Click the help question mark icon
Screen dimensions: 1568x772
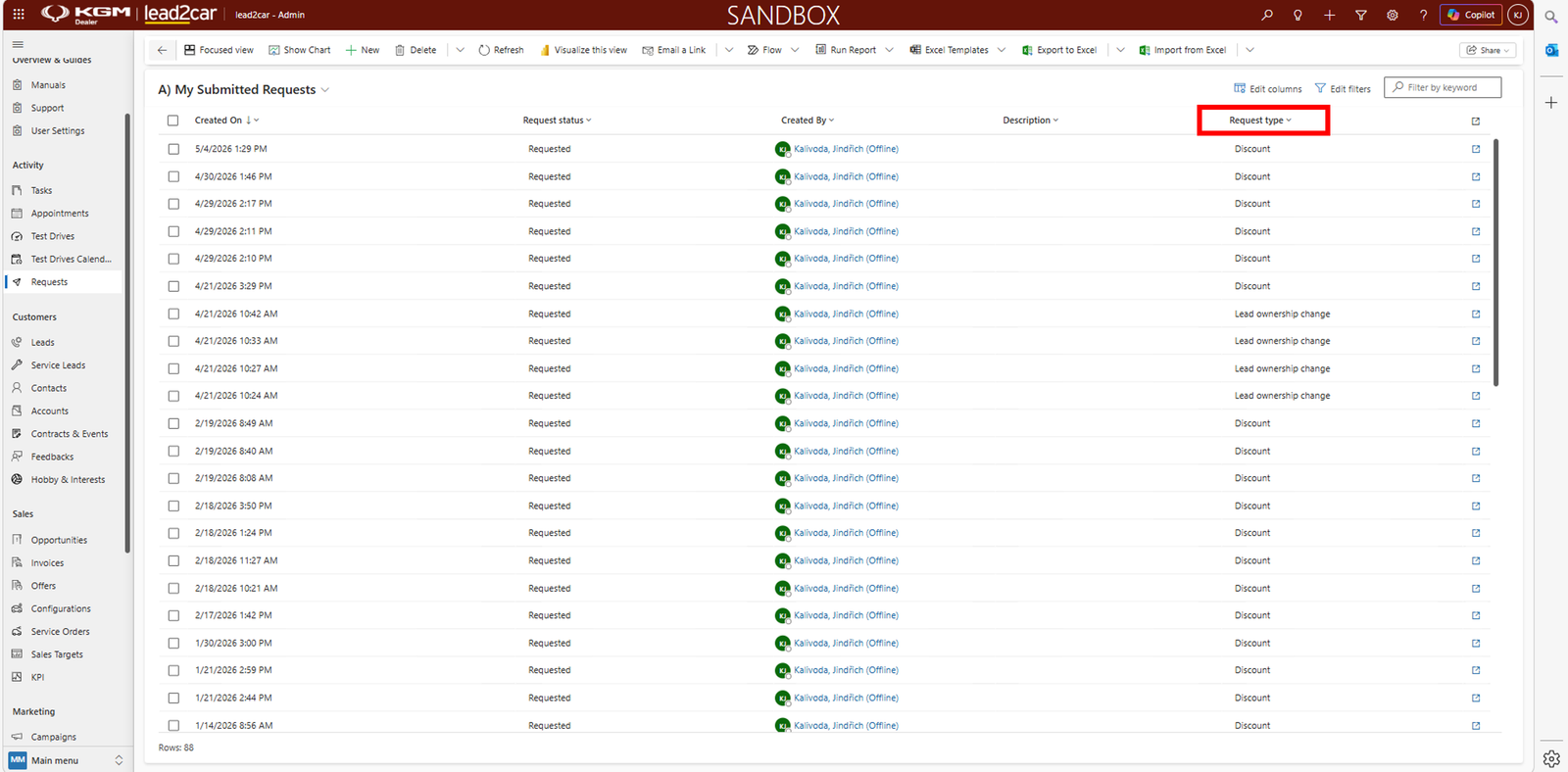(x=1423, y=15)
